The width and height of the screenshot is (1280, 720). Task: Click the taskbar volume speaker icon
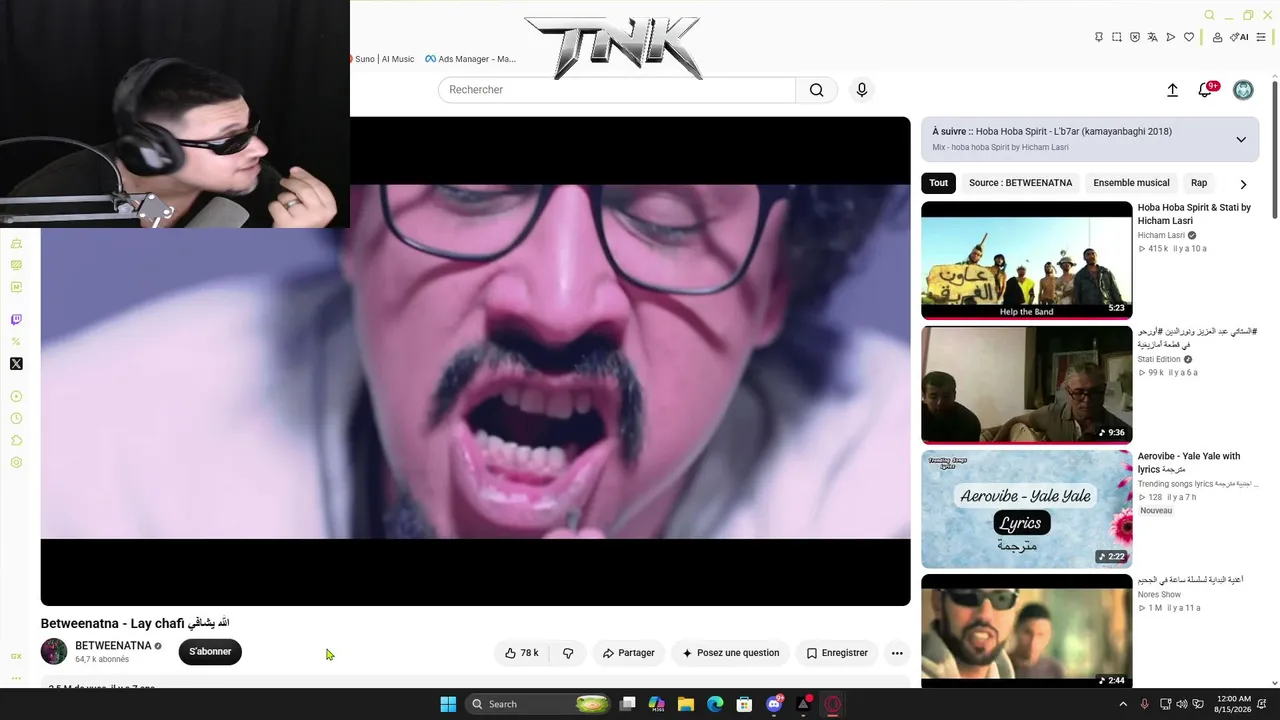tap(1182, 704)
